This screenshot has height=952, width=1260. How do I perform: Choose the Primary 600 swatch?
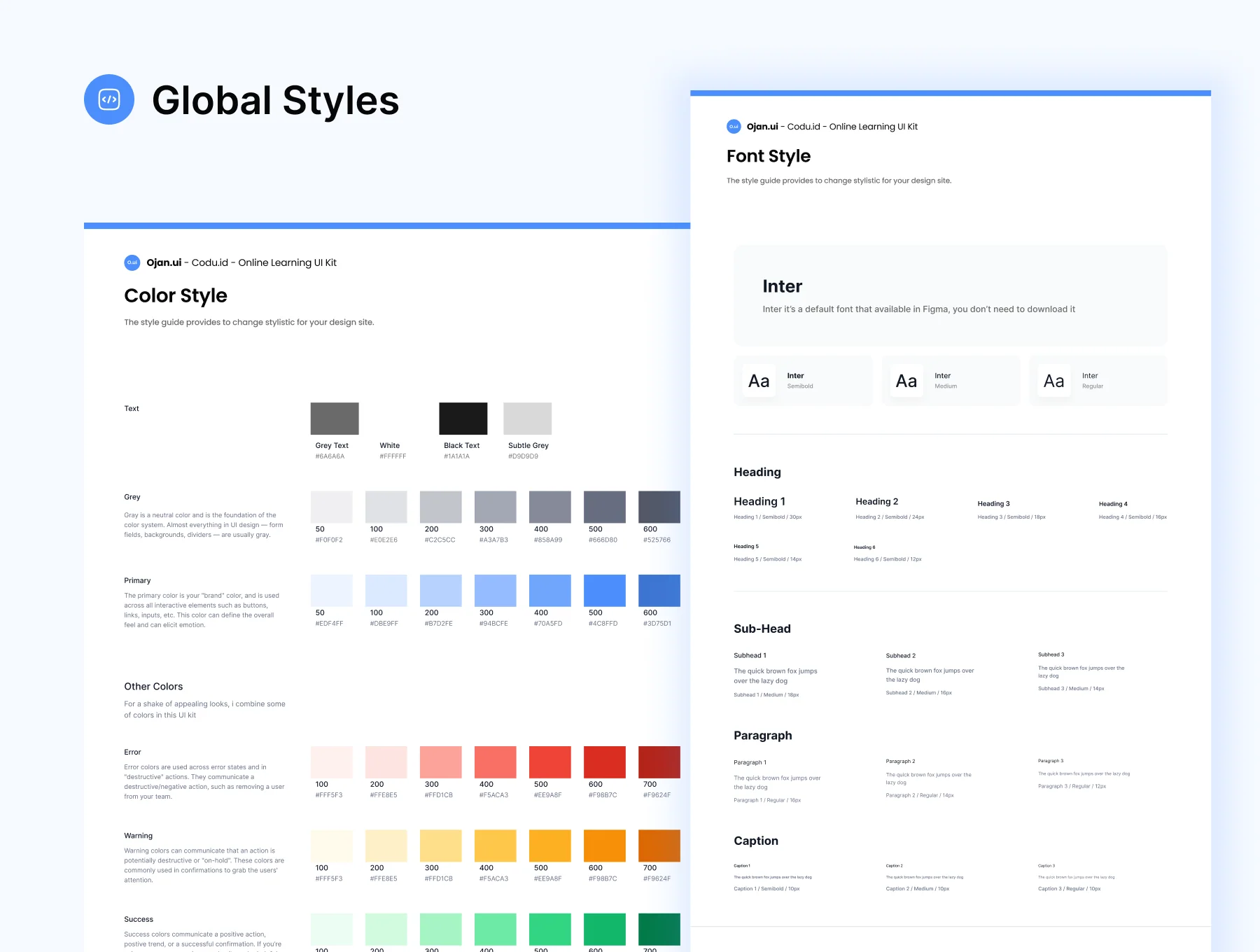coord(659,591)
